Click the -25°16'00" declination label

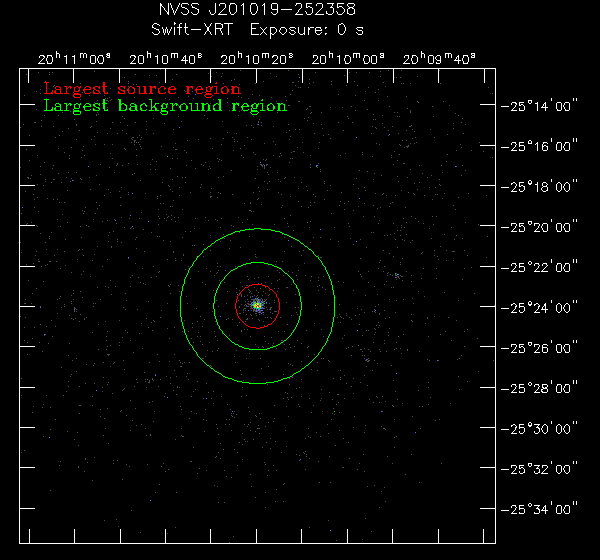[x=539, y=146]
